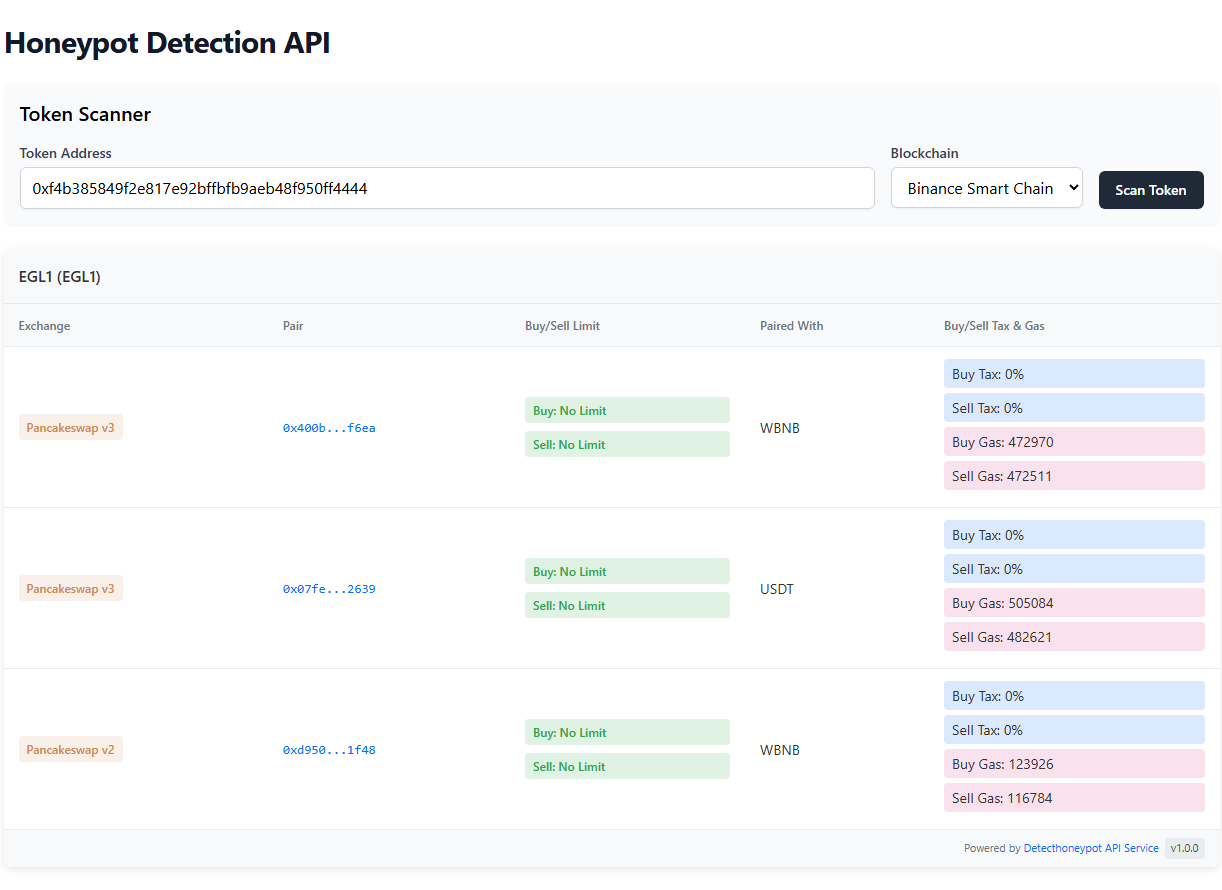The height and width of the screenshot is (890, 1222).
Task: Click Buy Tax: 0% in Pancakeswap v2 row
Action: point(1074,696)
